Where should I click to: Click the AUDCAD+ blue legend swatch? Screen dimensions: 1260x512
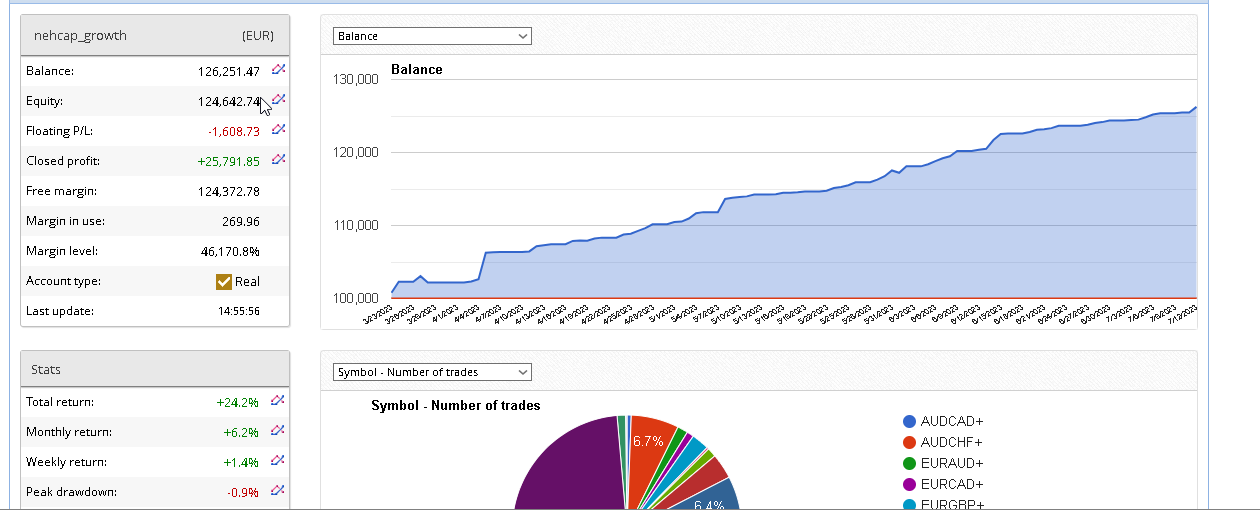pyautogui.click(x=909, y=422)
